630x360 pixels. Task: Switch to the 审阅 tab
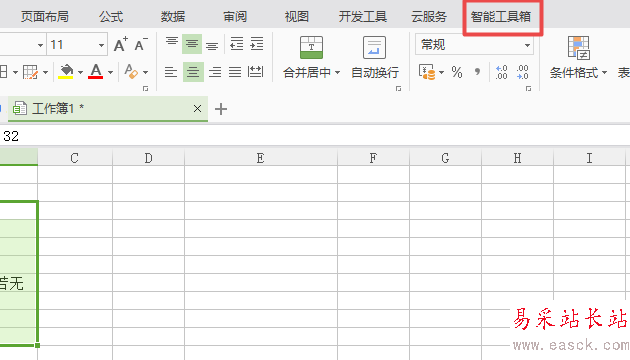[x=235, y=16]
